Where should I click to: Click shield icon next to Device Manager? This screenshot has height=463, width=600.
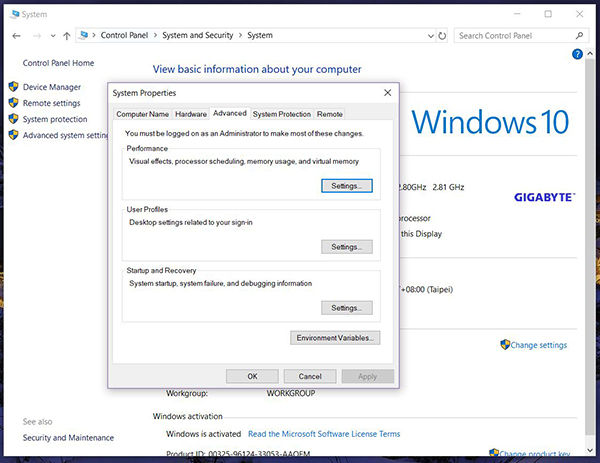click(x=13, y=87)
